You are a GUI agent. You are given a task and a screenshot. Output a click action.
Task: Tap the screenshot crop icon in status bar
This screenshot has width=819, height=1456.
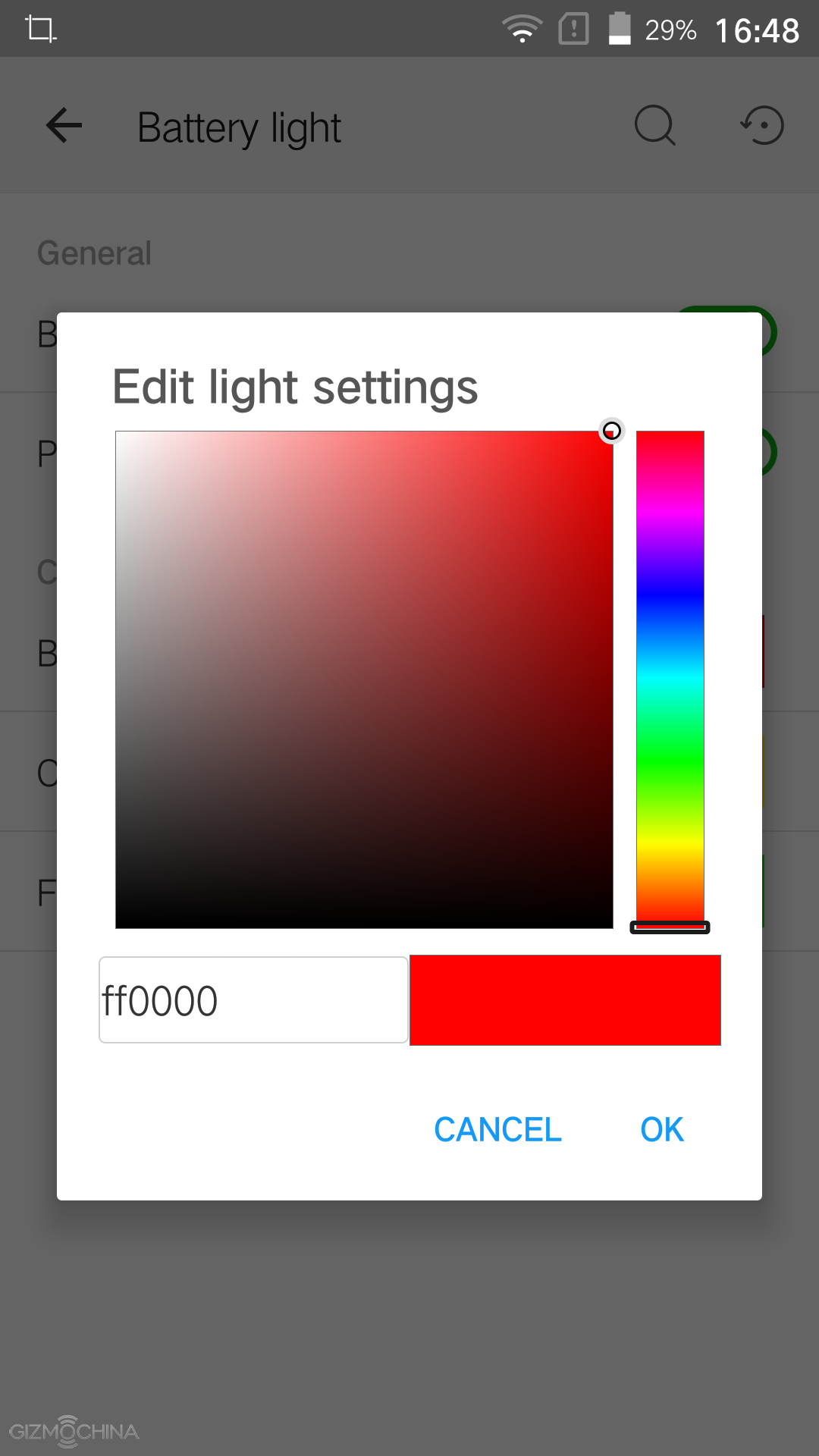point(40,30)
